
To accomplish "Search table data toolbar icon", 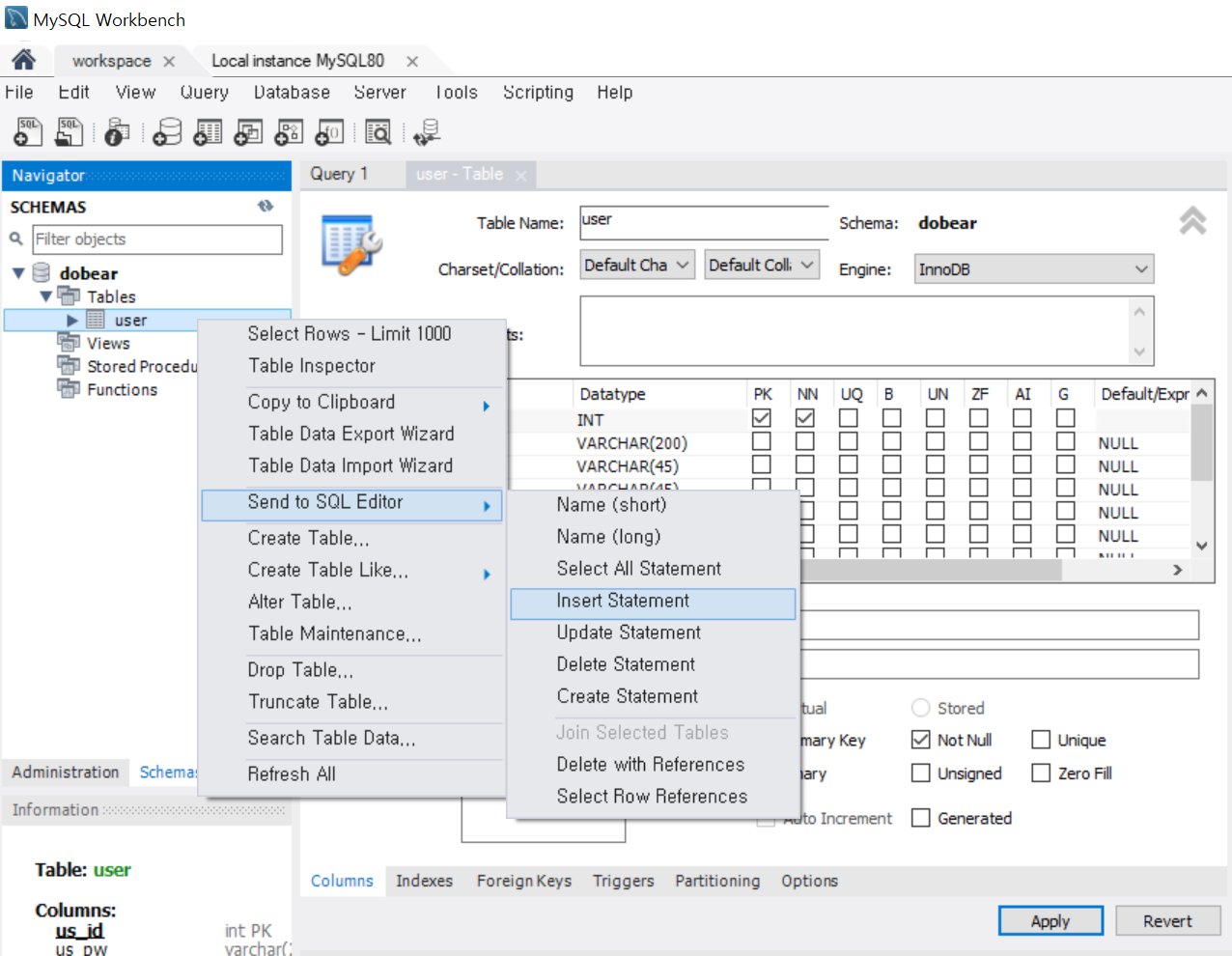I will tap(378, 132).
